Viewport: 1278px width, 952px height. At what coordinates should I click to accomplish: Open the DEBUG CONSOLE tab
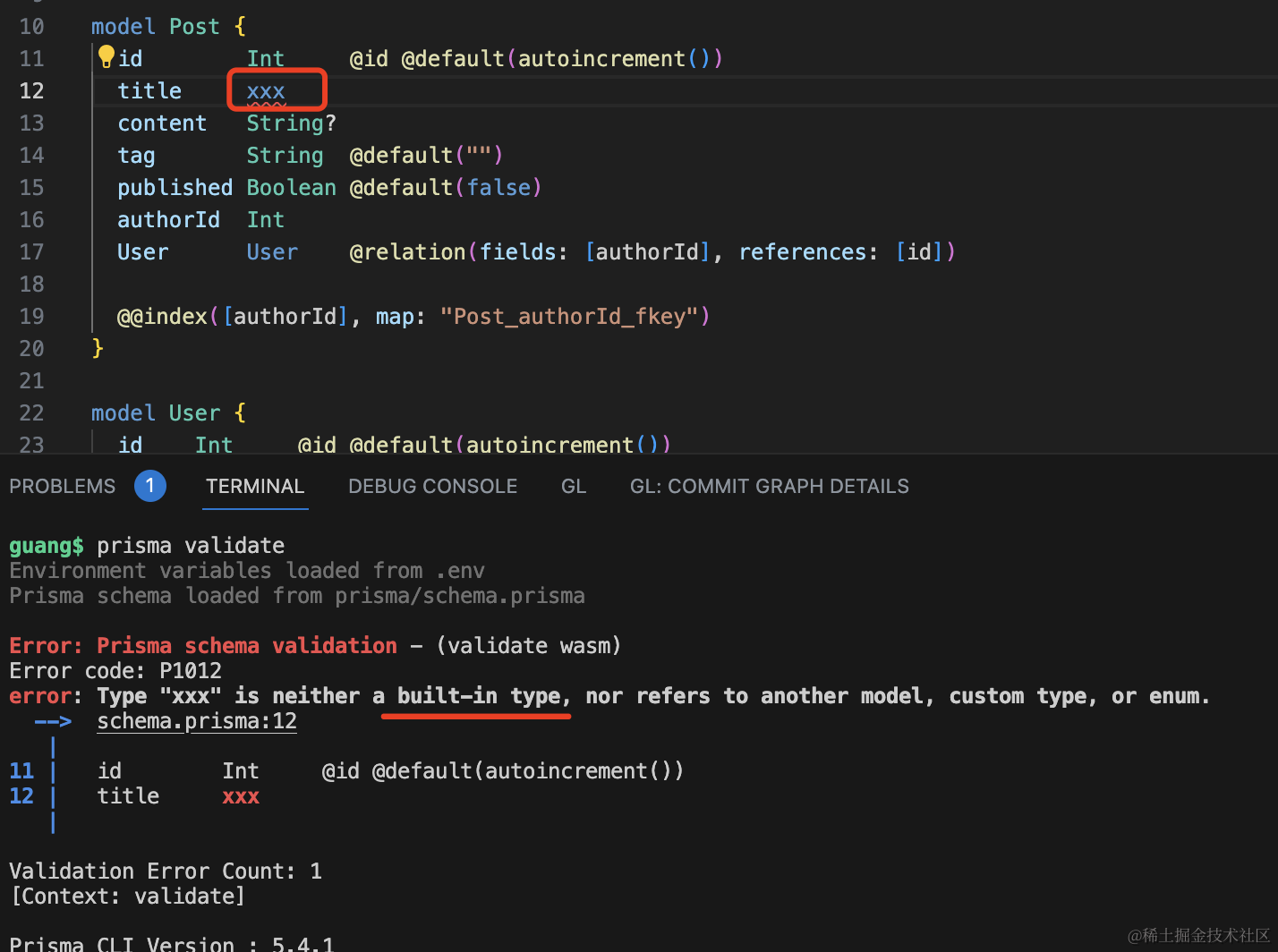point(432,486)
